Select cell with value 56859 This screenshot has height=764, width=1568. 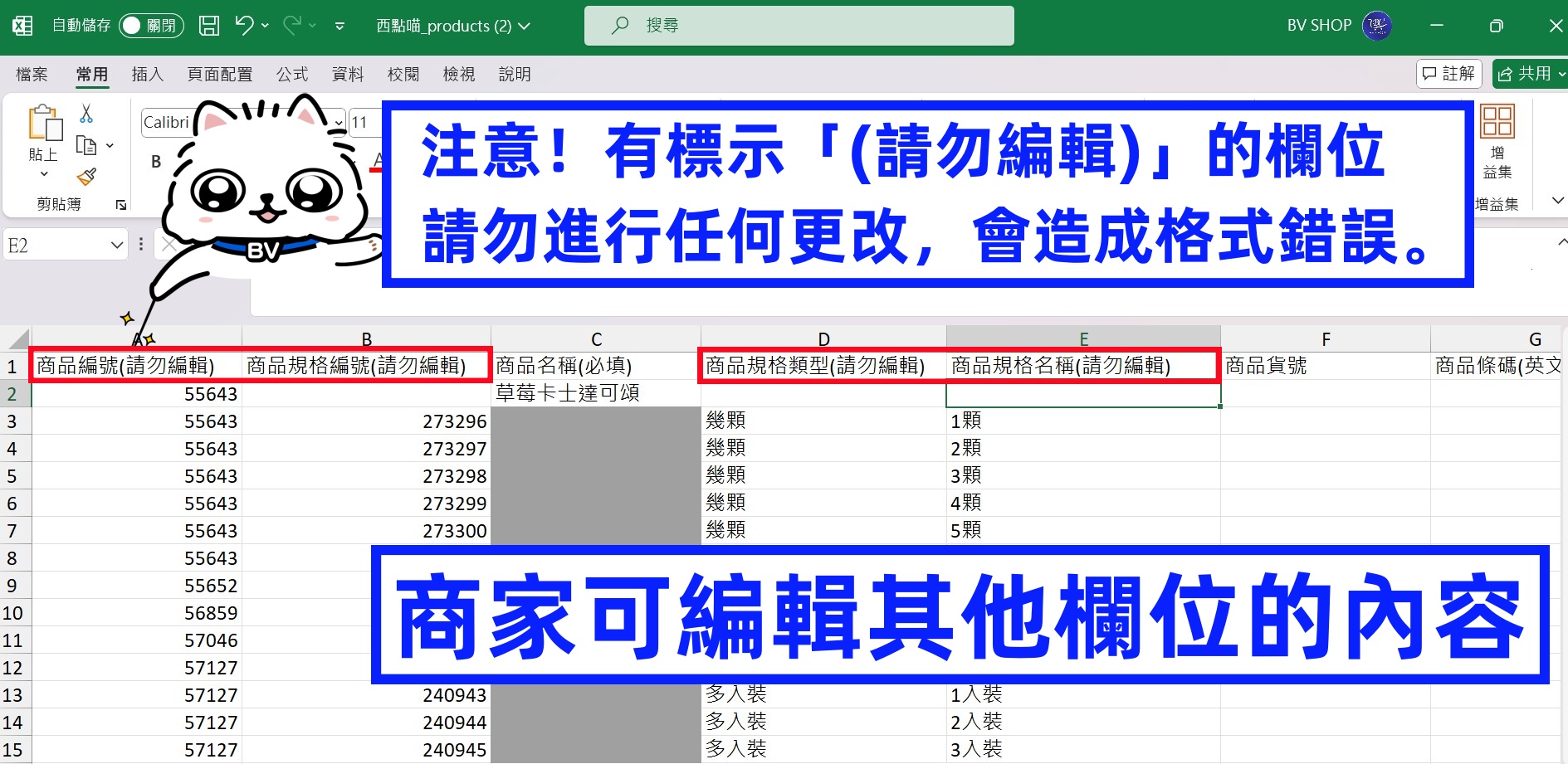coord(137,613)
